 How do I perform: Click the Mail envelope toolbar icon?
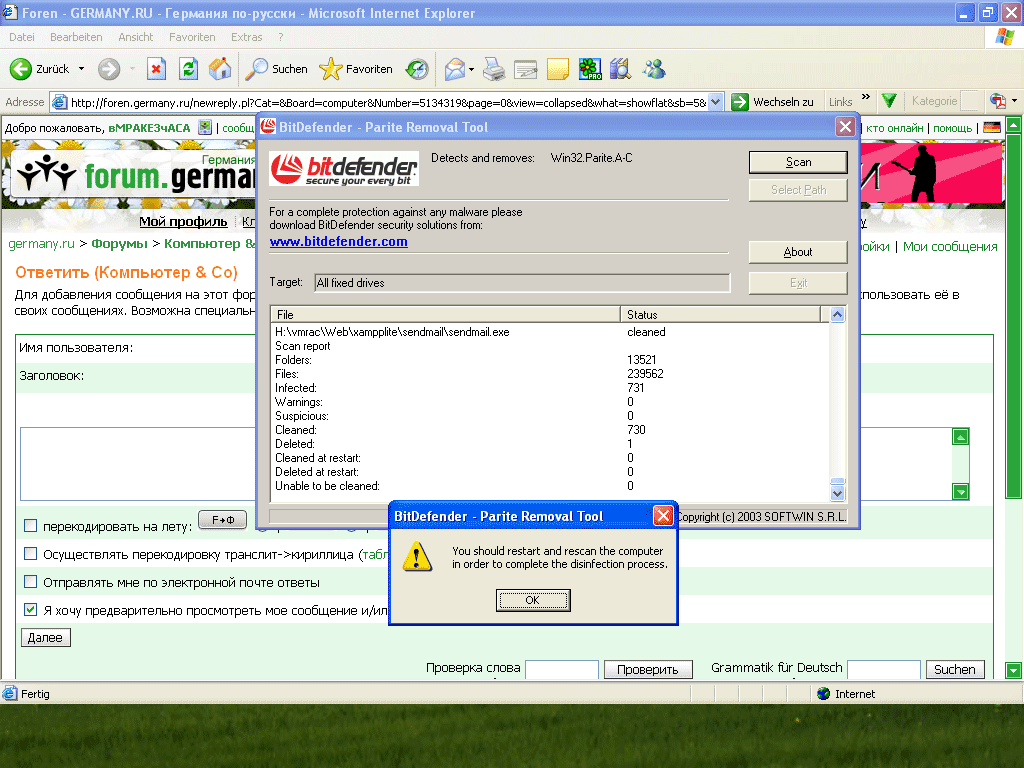tap(455, 69)
